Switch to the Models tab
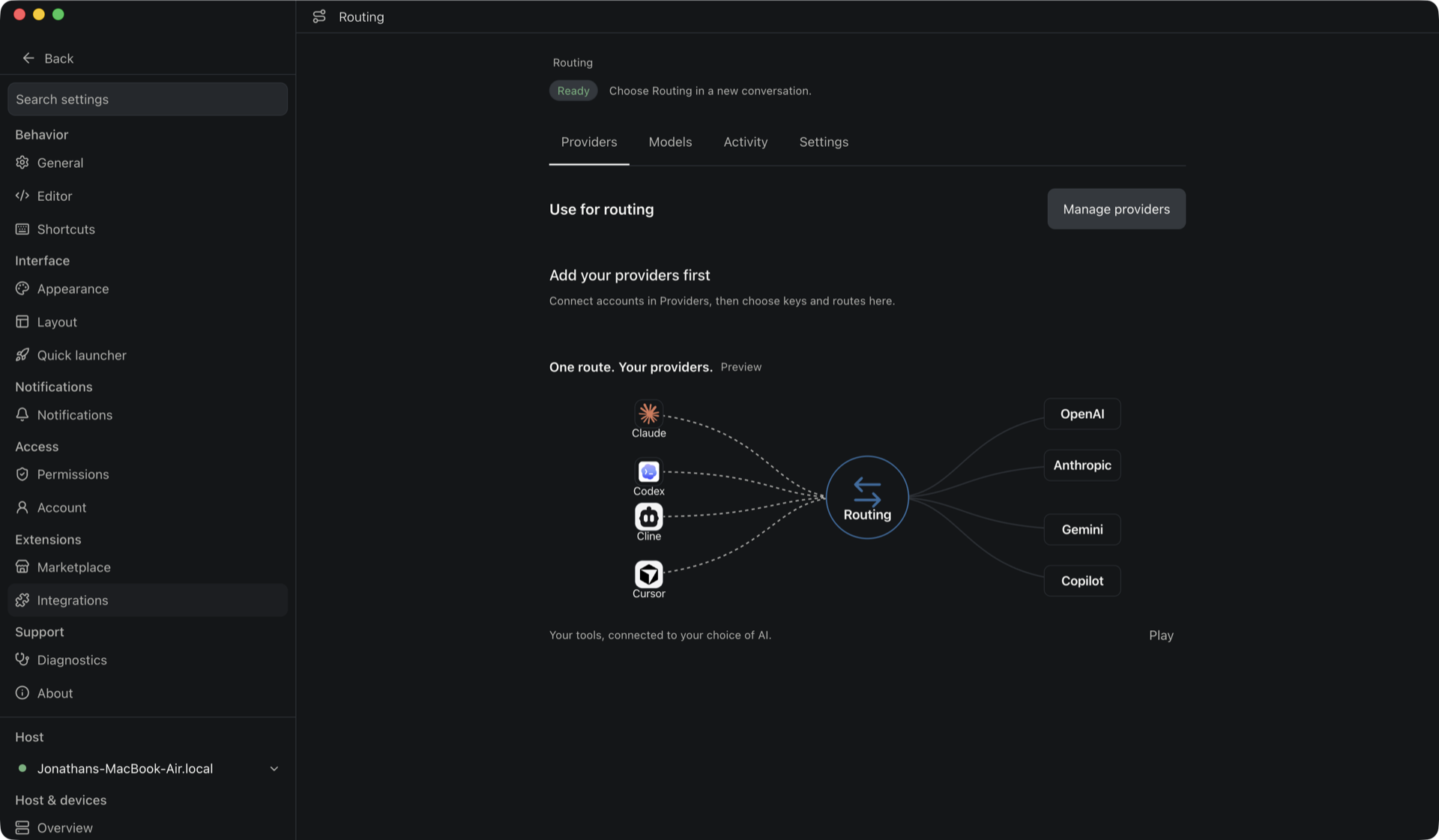Image resolution: width=1439 pixels, height=840 pixels. 670,142
